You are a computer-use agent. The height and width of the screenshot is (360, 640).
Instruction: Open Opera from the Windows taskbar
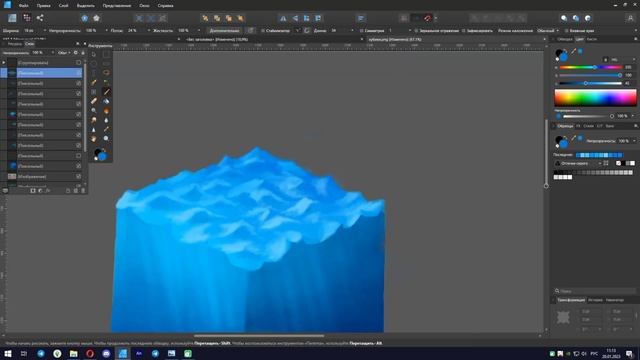click(90, 353)
